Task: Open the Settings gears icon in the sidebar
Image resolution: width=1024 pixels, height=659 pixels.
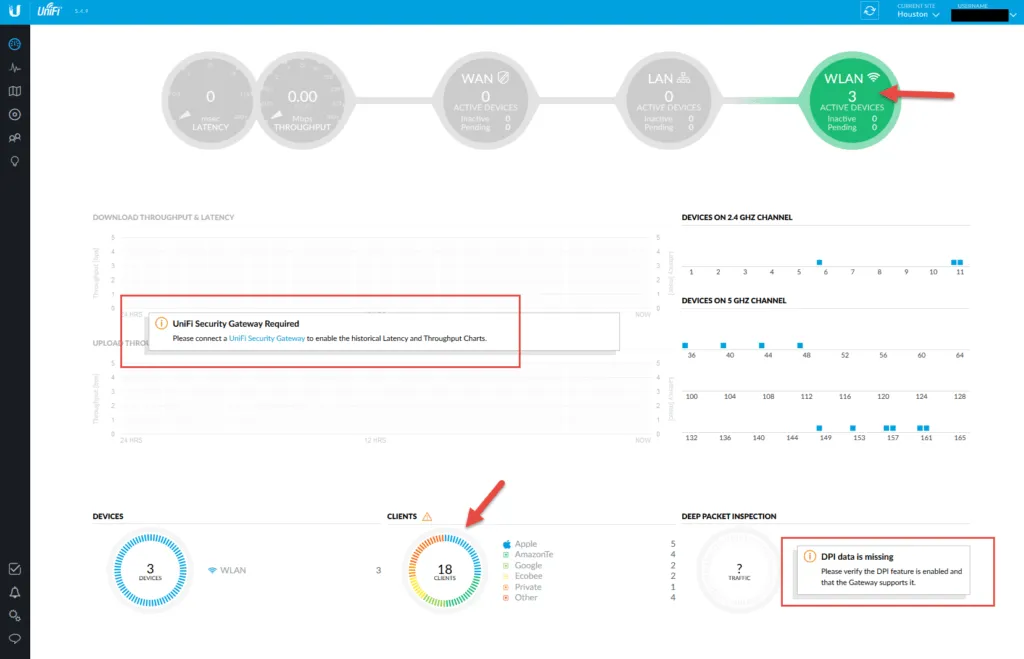Action: point(14,615)
